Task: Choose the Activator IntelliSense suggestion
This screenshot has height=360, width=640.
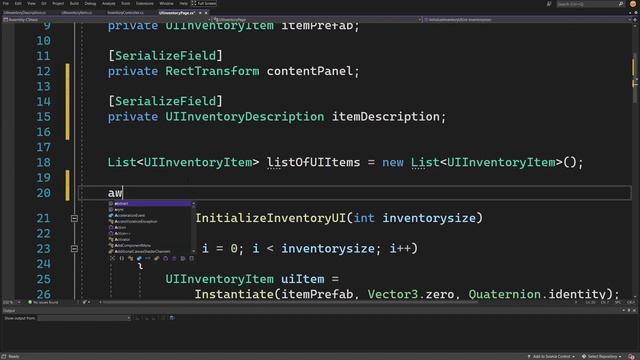Action: tap(149, 239)
